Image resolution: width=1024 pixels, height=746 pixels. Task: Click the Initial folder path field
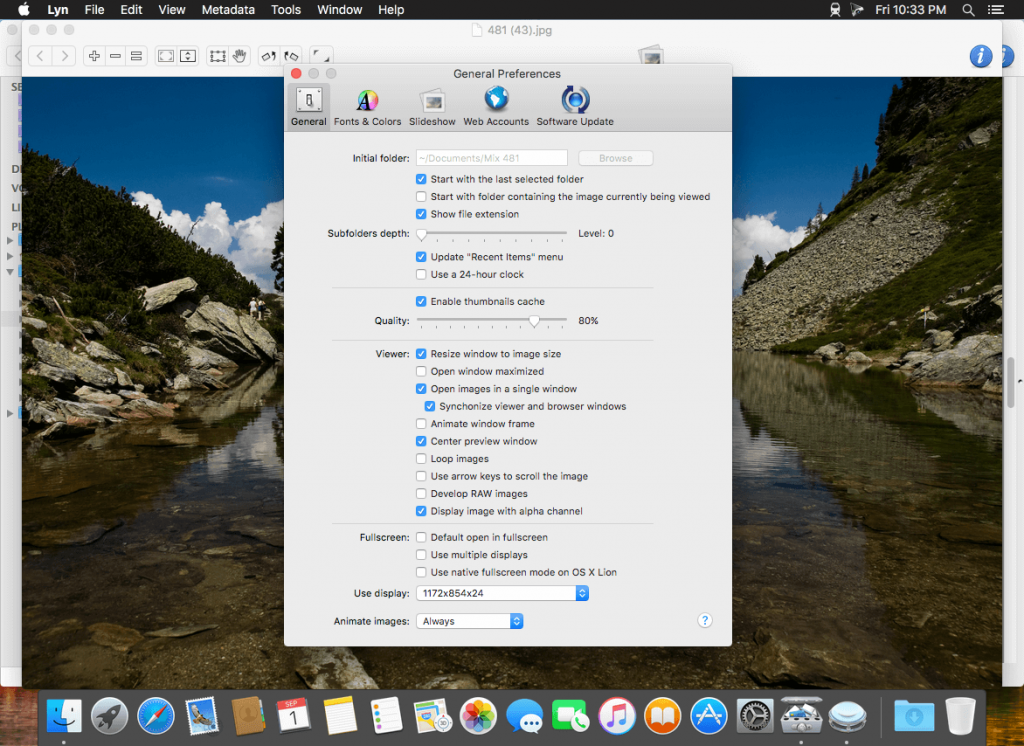point(491,158)
